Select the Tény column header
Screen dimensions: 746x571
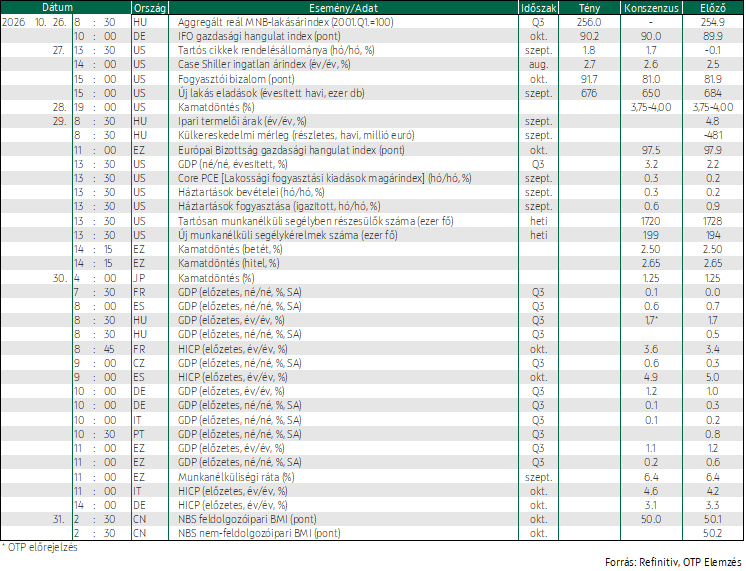[x=589, y=8]
